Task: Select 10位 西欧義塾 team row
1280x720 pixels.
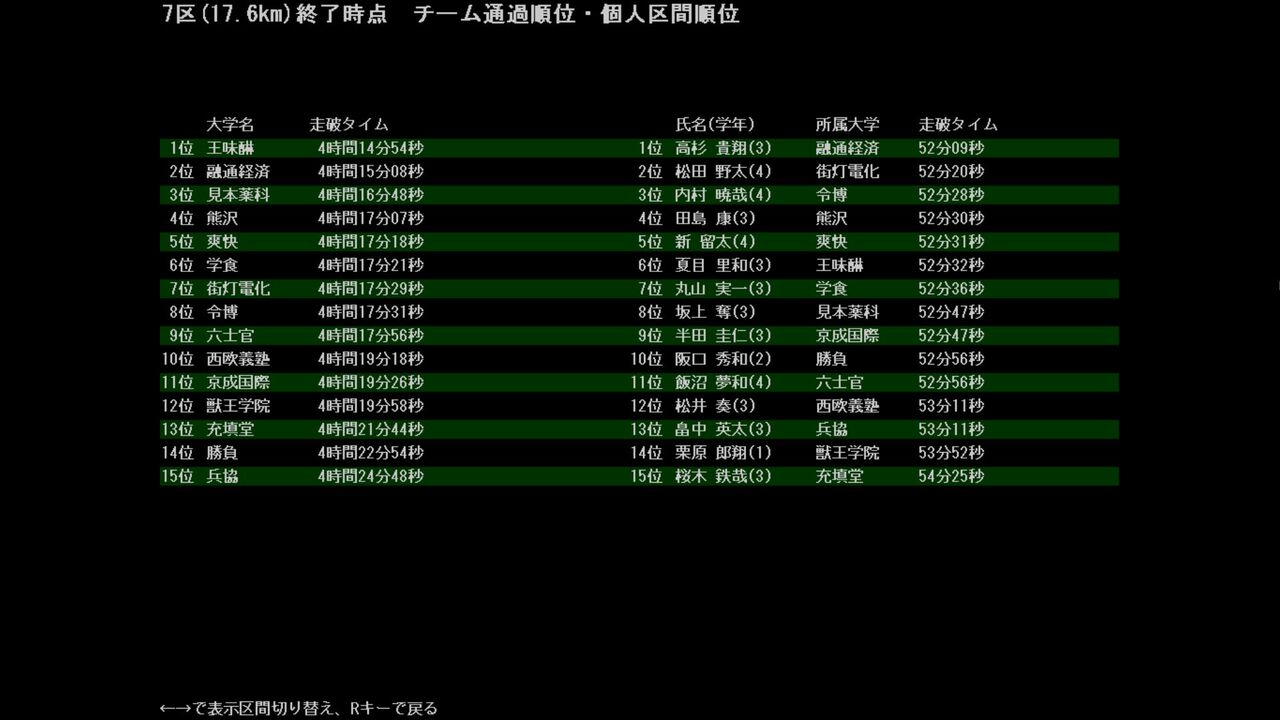Action: click(296, 359)
